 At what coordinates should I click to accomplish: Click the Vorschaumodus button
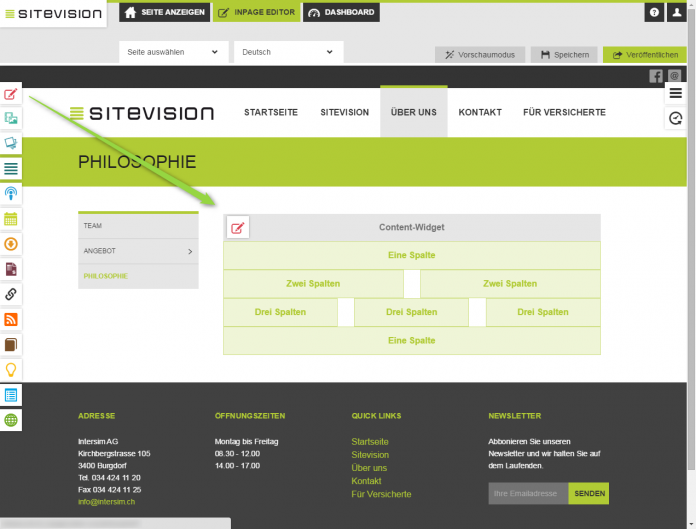click(480, 55)
